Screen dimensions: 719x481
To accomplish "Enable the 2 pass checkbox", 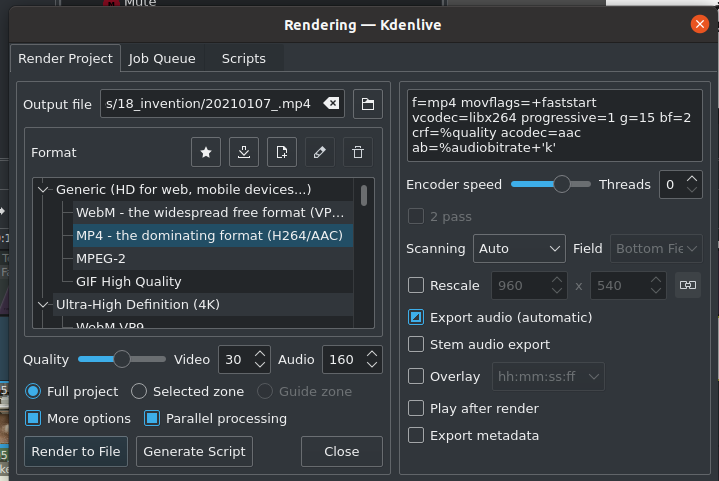I will [416, 216].
